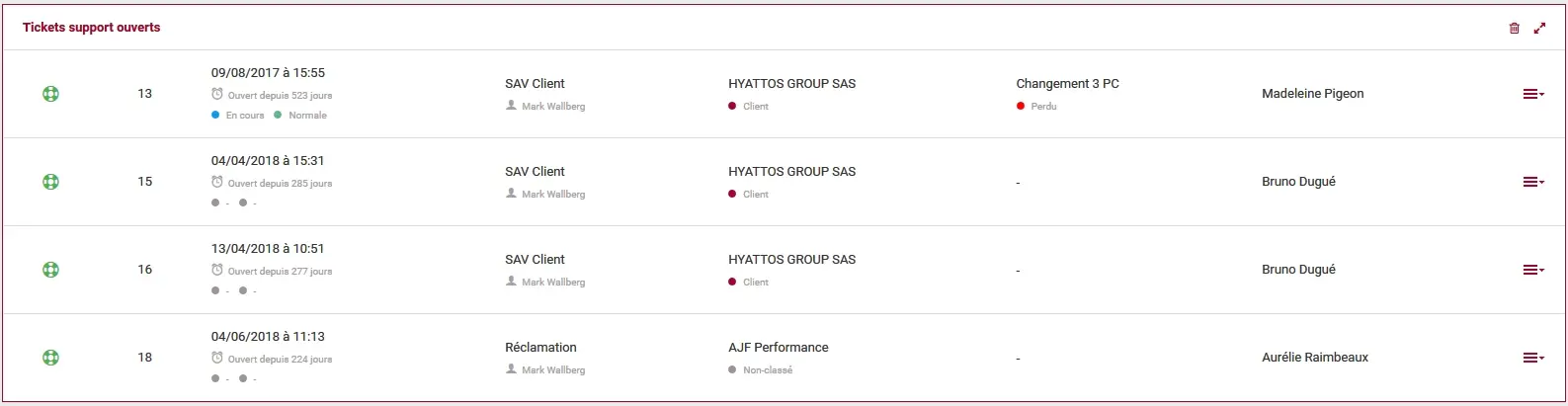1568x406 pixels.
Task: Click the lifebuoy icon for ticket 18
Action: pyautogui.click(x=50, y=358)
